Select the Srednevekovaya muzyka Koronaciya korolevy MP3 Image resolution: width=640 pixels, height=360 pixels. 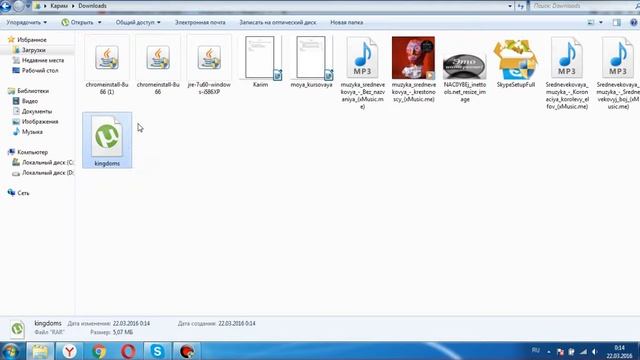click(x=567, y=73)
